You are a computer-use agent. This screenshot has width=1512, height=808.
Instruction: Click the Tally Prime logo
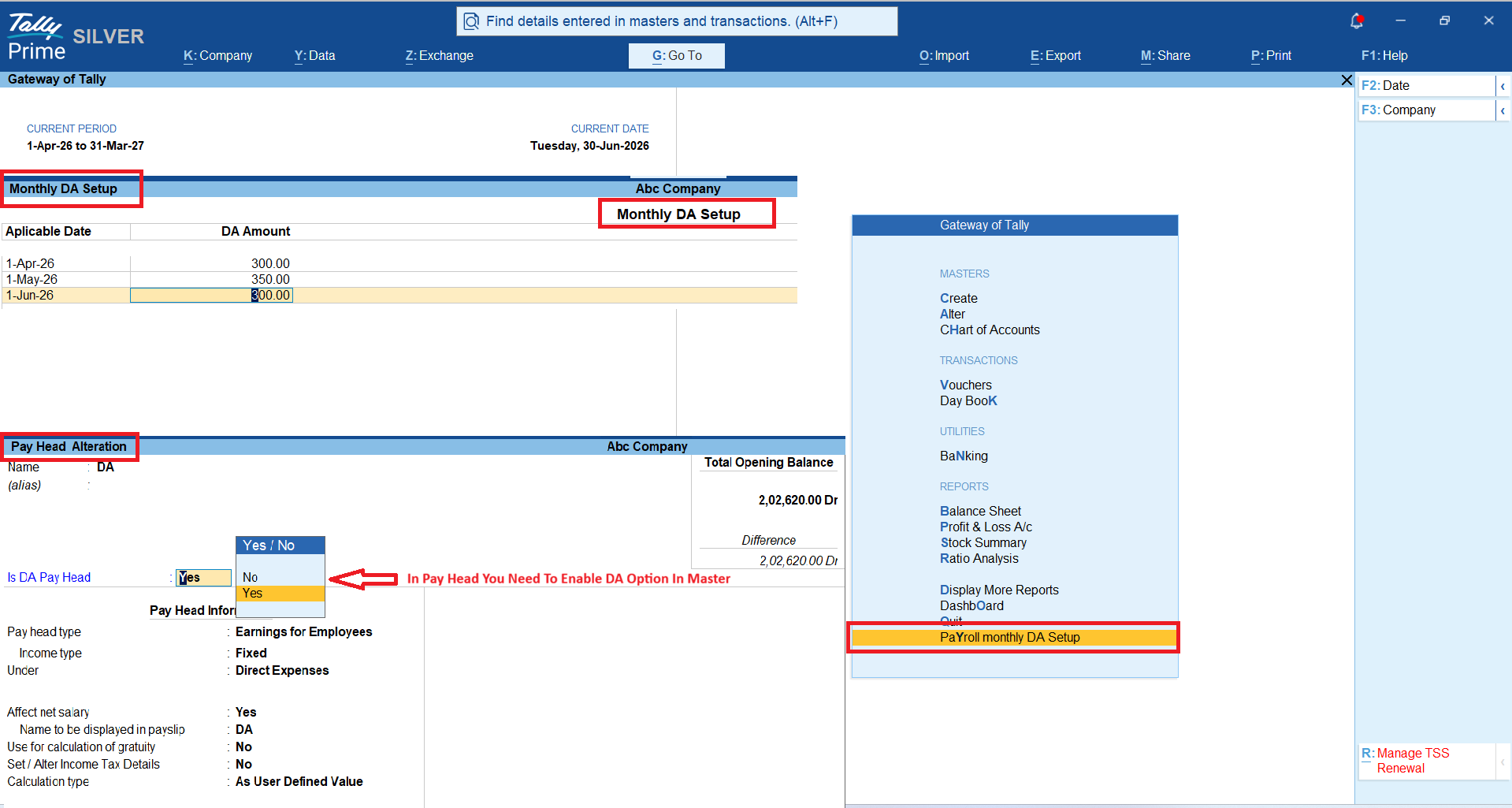[35, 37]
